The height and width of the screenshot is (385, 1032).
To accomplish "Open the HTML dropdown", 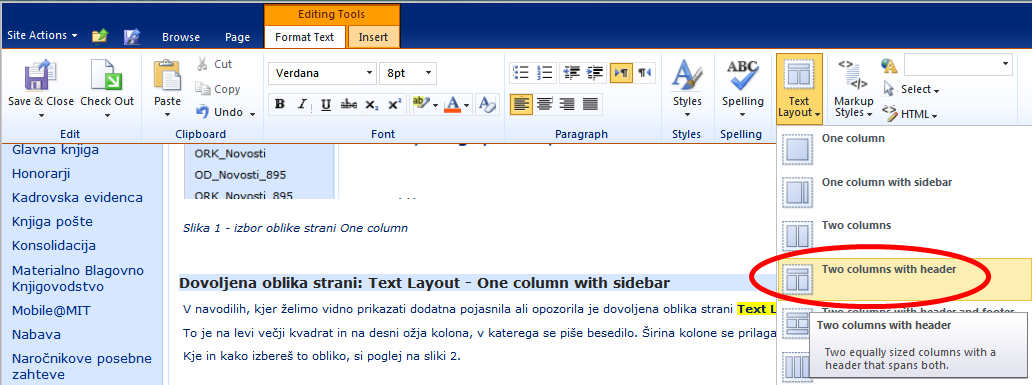I will 910,114.
